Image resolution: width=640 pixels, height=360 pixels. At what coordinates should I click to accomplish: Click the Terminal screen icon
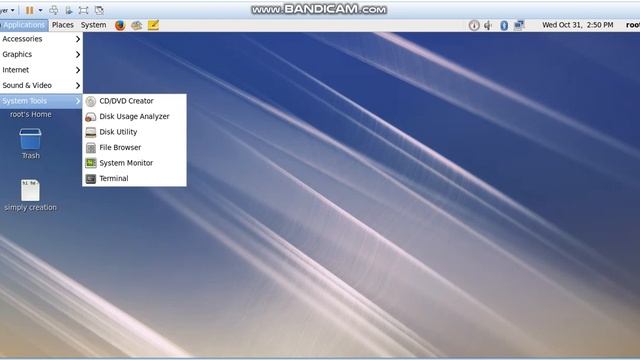(x=91, y=179)
